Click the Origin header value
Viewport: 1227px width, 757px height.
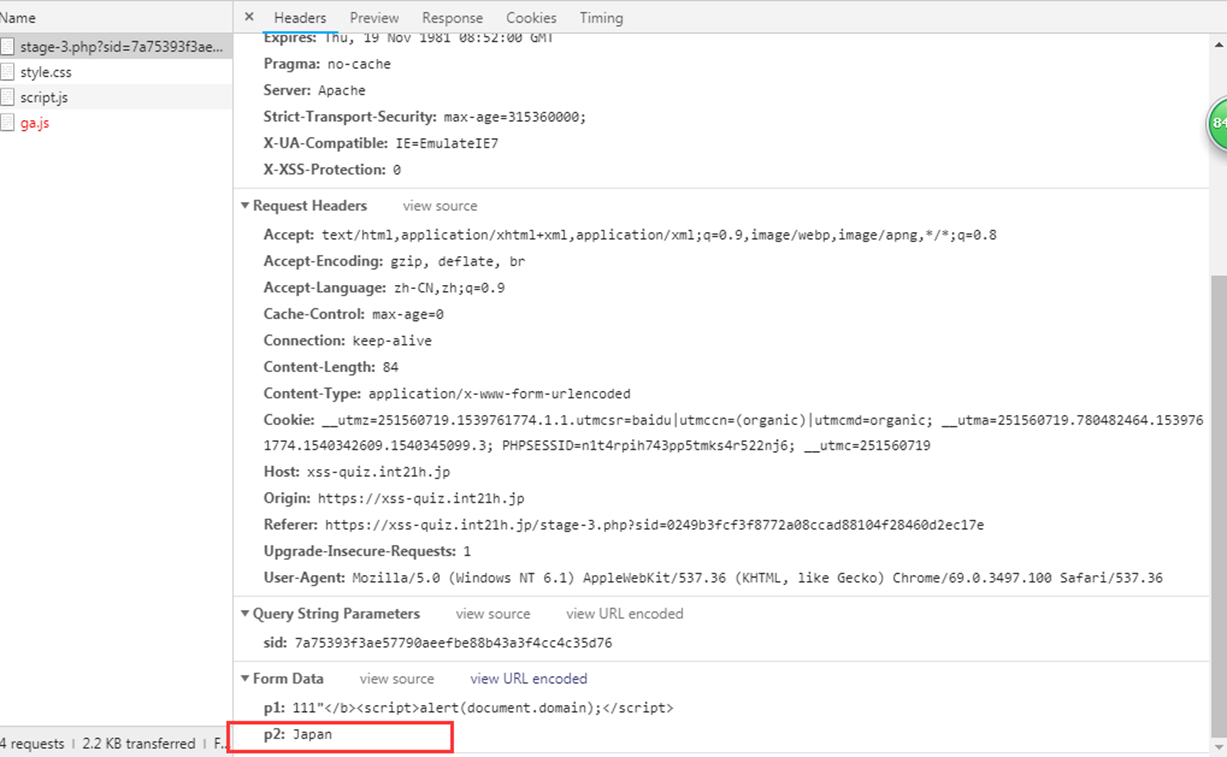421,498
